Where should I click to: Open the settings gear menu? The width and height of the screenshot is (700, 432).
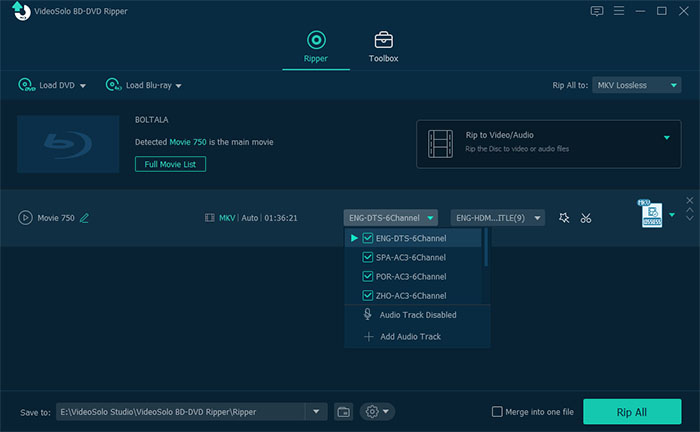377,411
